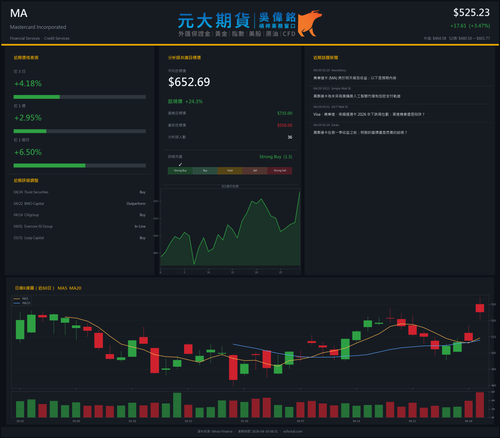Select the yellow Hold segment of rating bar
The width and height of the screenshot is (500, 438).
coord(230,171)
